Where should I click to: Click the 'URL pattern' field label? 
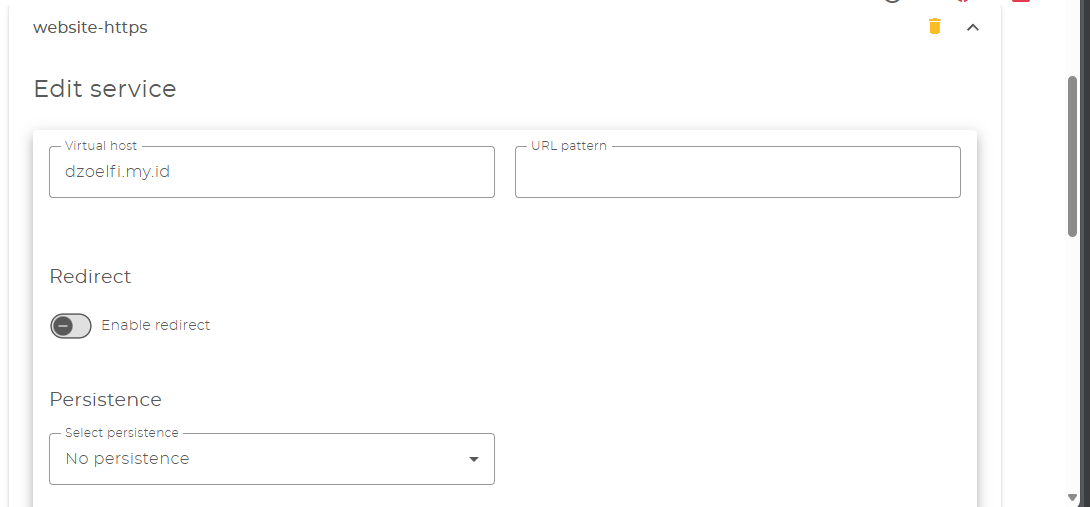pyautogui.click(x=569, y=146)
